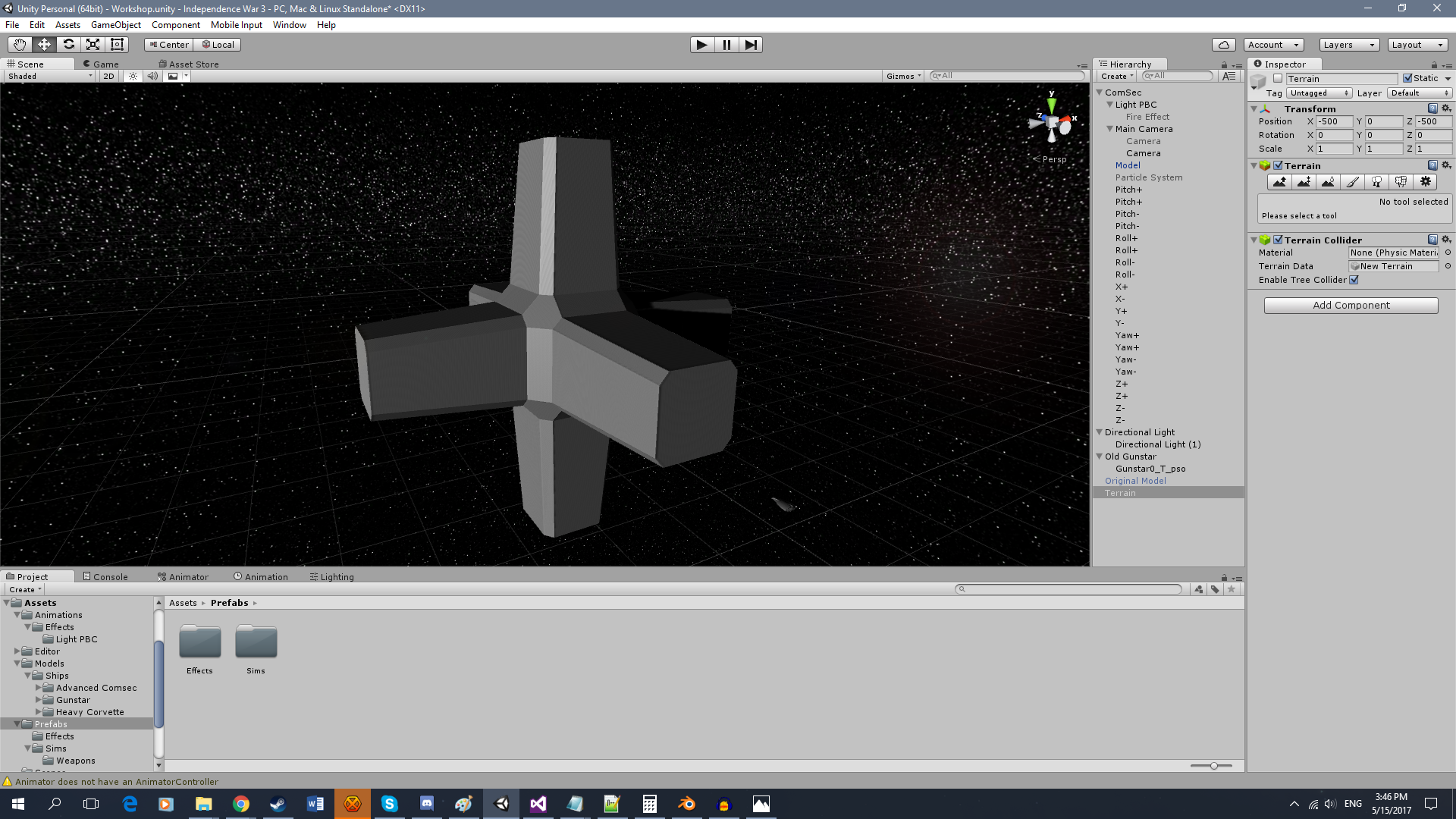
Task: Click the Material object picker circle
Action: 1448,253
